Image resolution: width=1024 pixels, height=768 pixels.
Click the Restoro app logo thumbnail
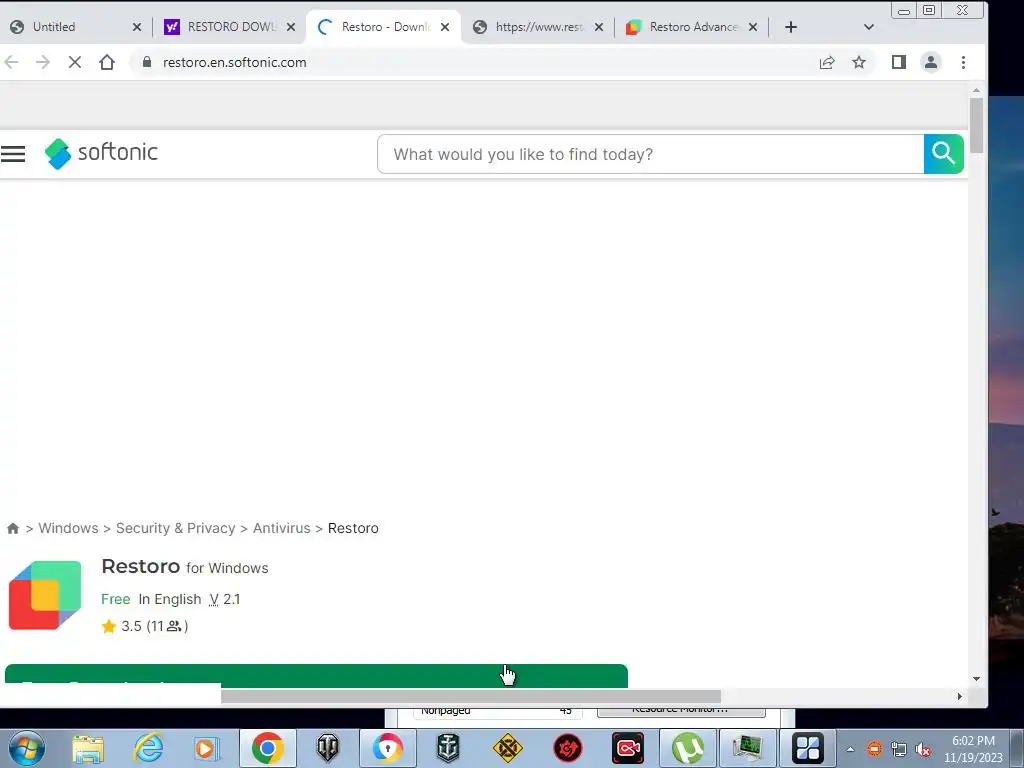[x=45, y=595]
